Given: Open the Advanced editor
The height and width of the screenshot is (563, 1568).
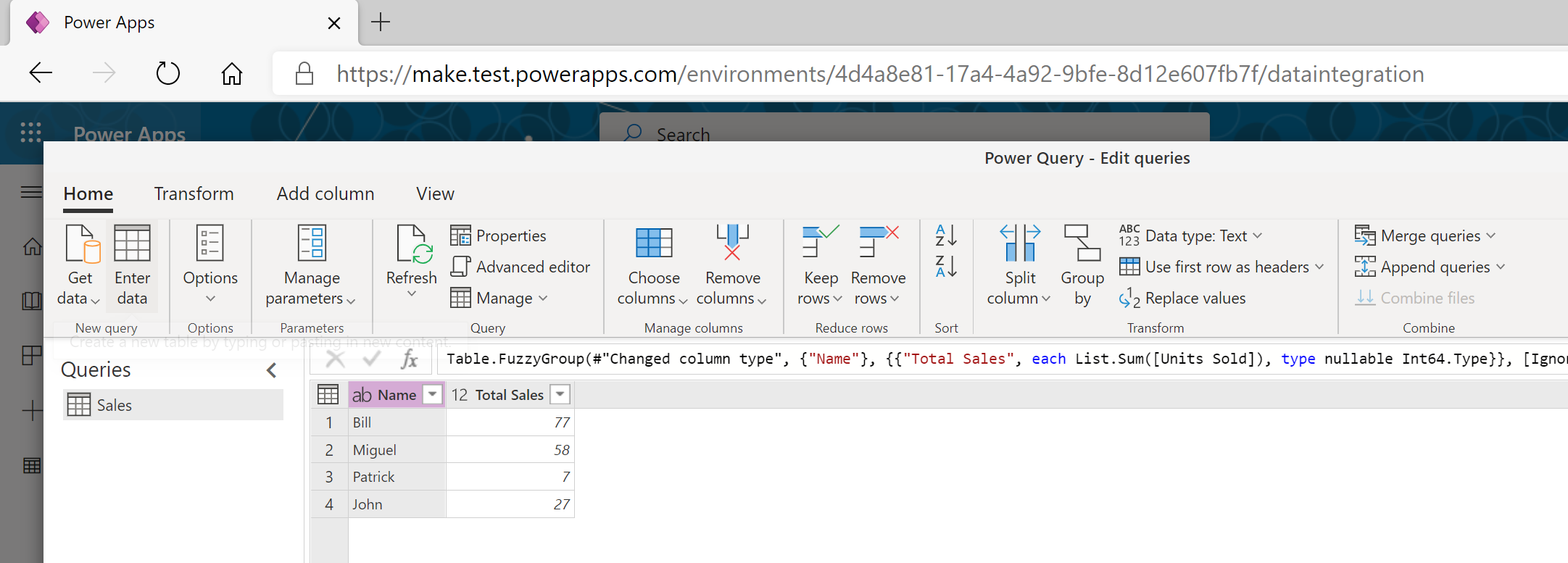Looking at the screenshot, I should tap(520, 267).
